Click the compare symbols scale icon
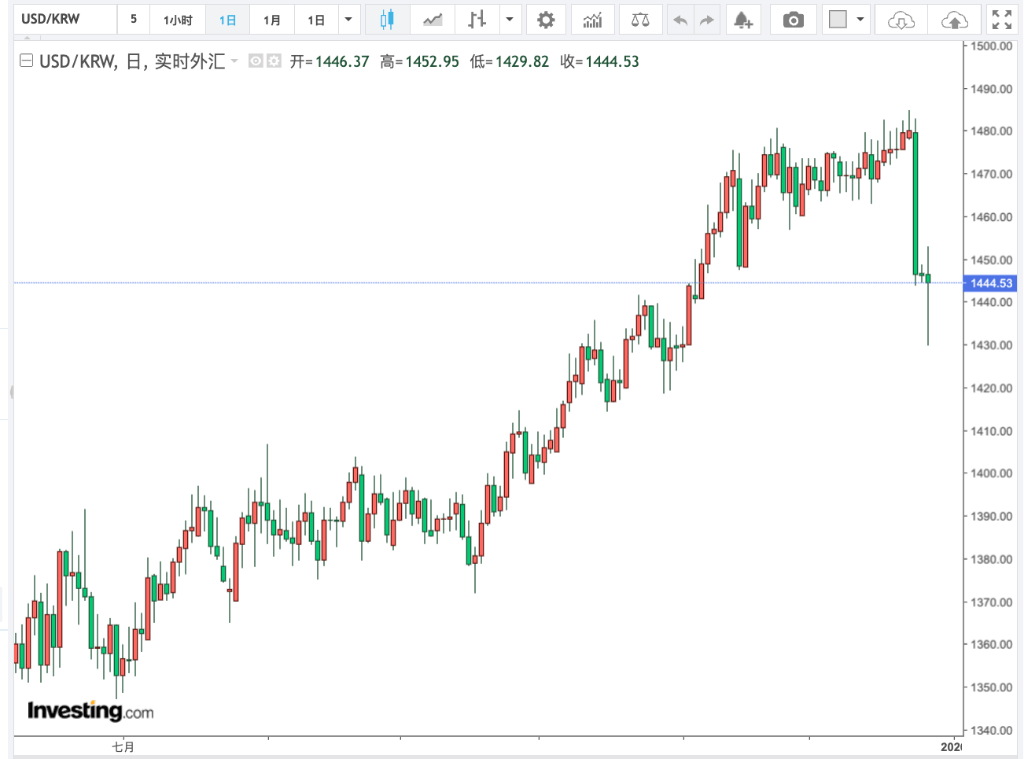This screenshot has width=1024, height=759. click(x=640, y=19)
